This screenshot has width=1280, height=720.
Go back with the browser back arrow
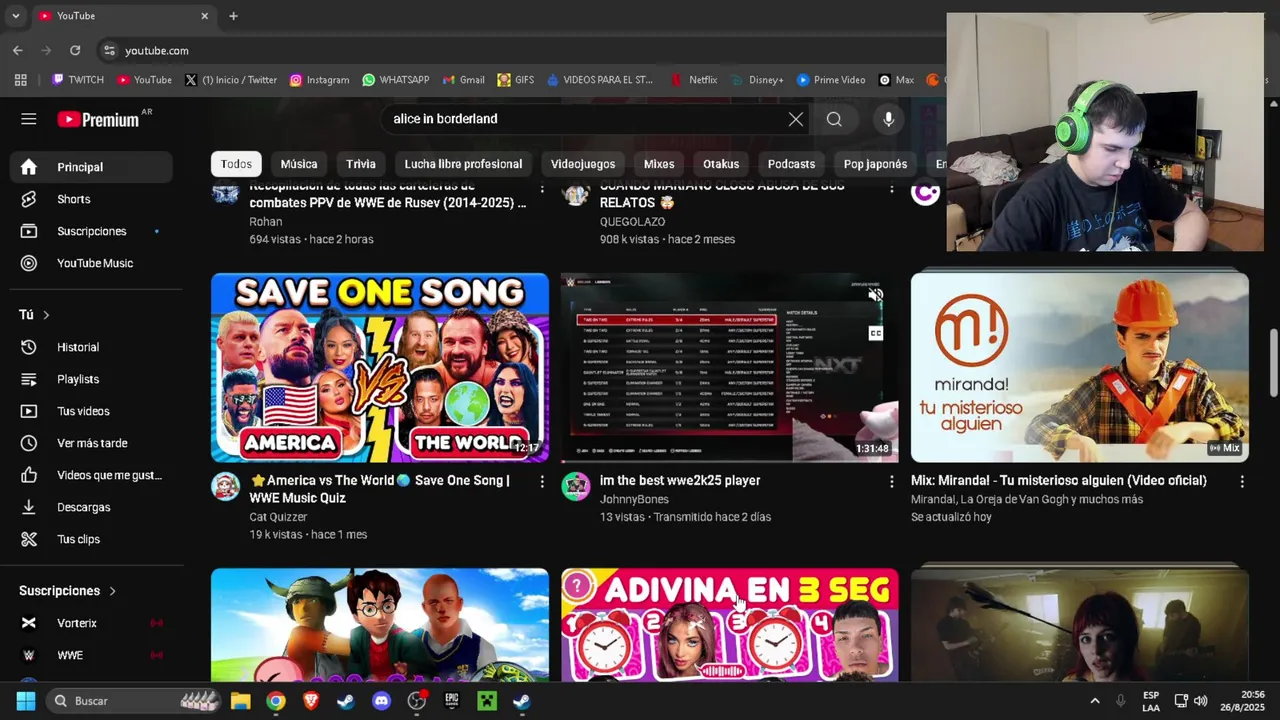(18, 50)
